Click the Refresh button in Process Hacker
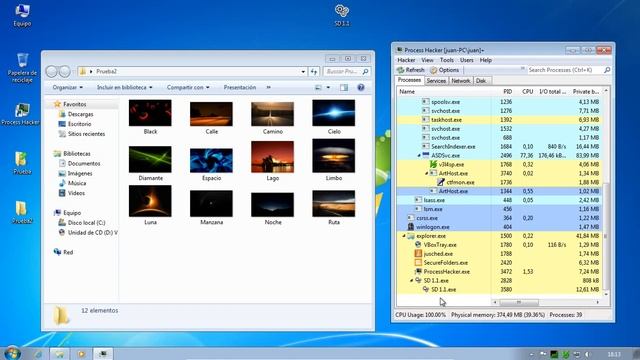 (411, 70)
